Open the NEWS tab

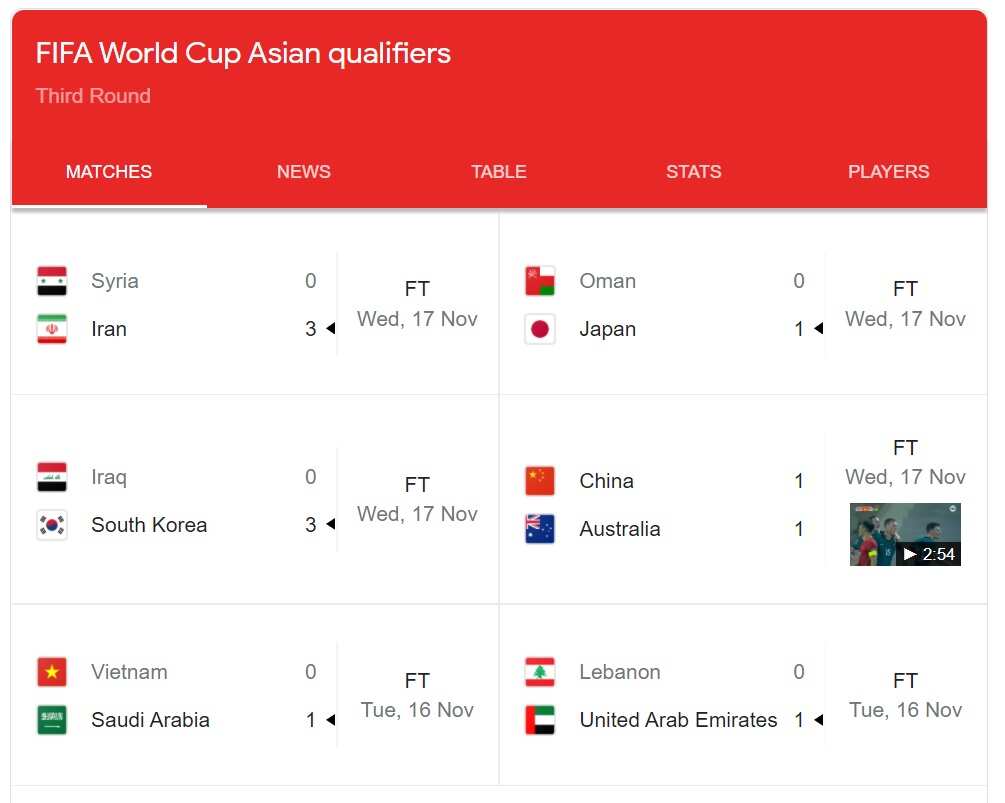click(303, 171)
